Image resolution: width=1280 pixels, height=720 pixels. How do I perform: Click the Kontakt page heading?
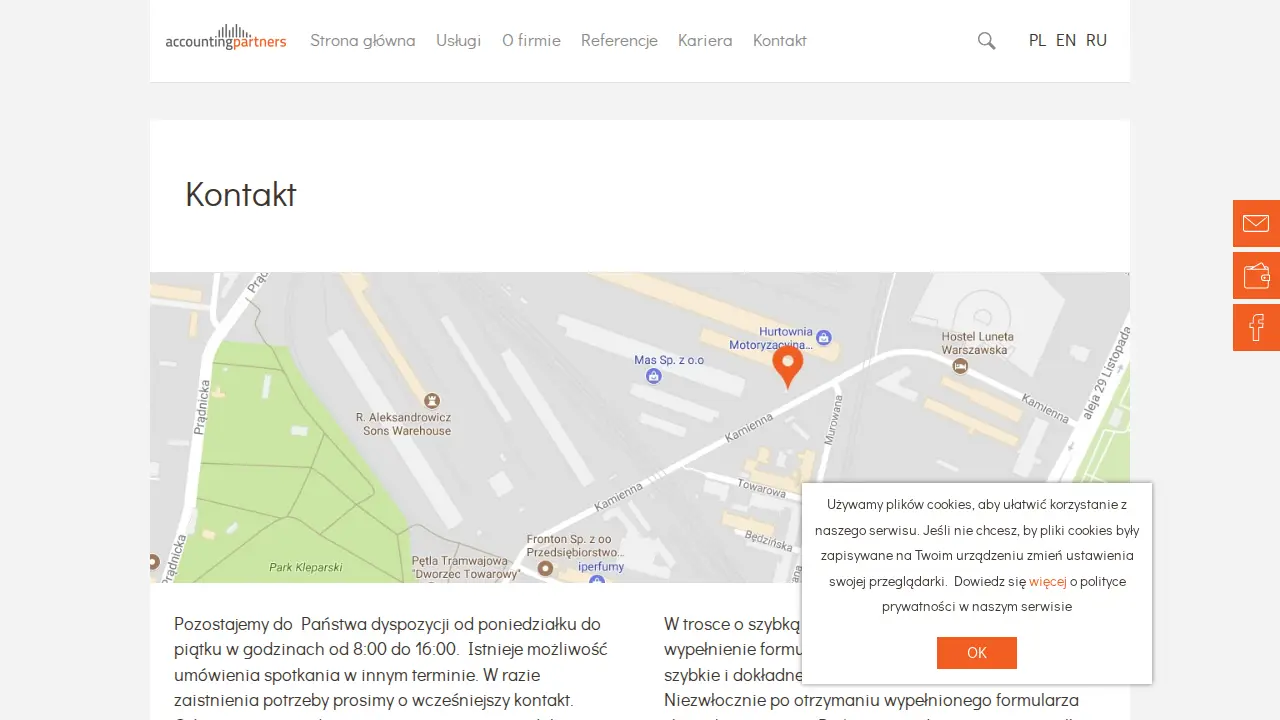coord(241,194)
